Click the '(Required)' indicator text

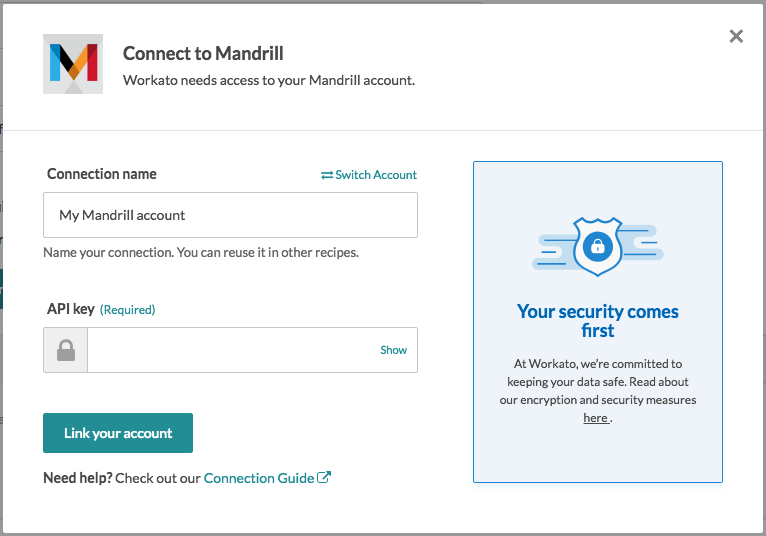[x=128, y=310]
